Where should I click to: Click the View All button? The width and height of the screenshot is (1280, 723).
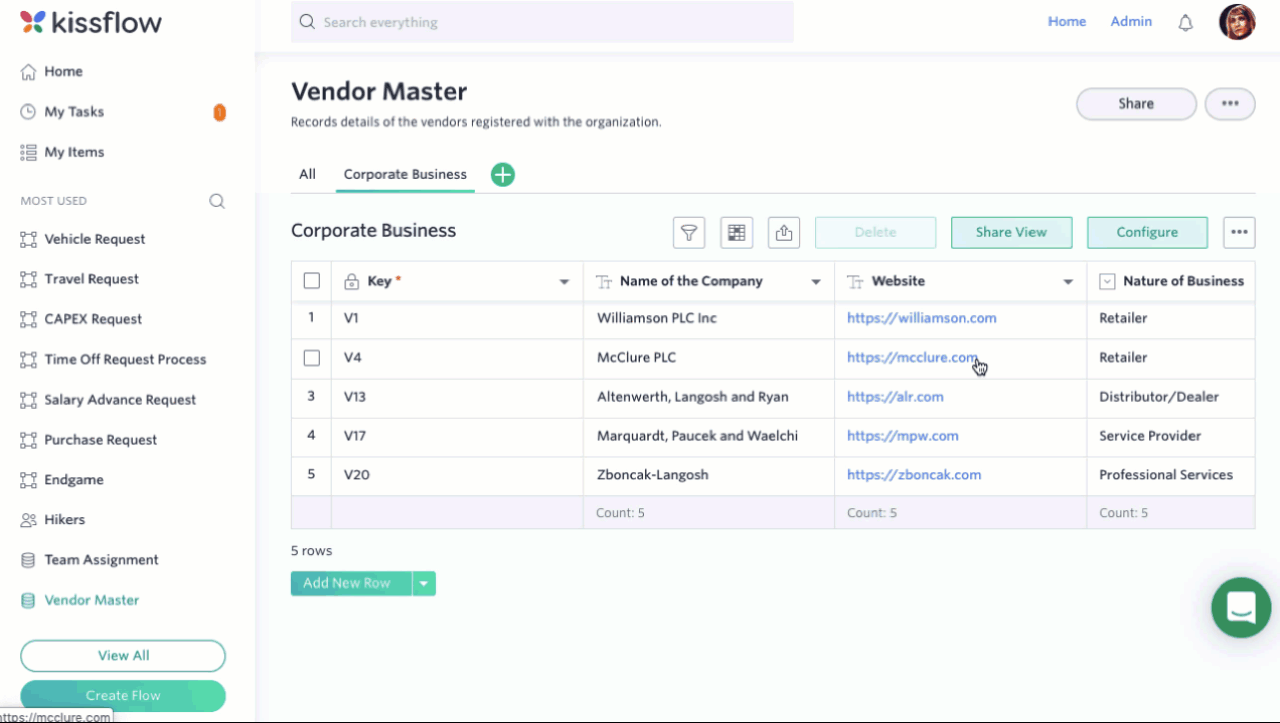(x=123, y=656)
